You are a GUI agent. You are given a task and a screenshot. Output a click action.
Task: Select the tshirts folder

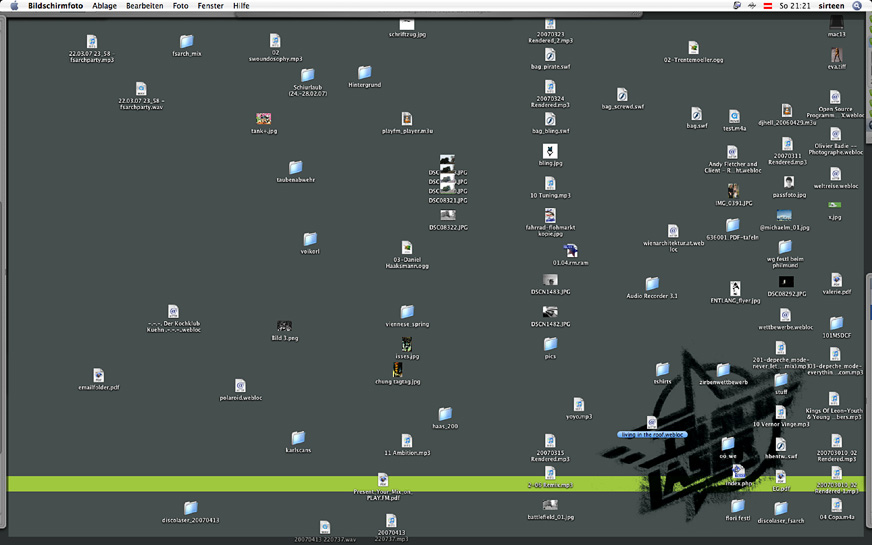pyautogui.click(x=662, y=370)
